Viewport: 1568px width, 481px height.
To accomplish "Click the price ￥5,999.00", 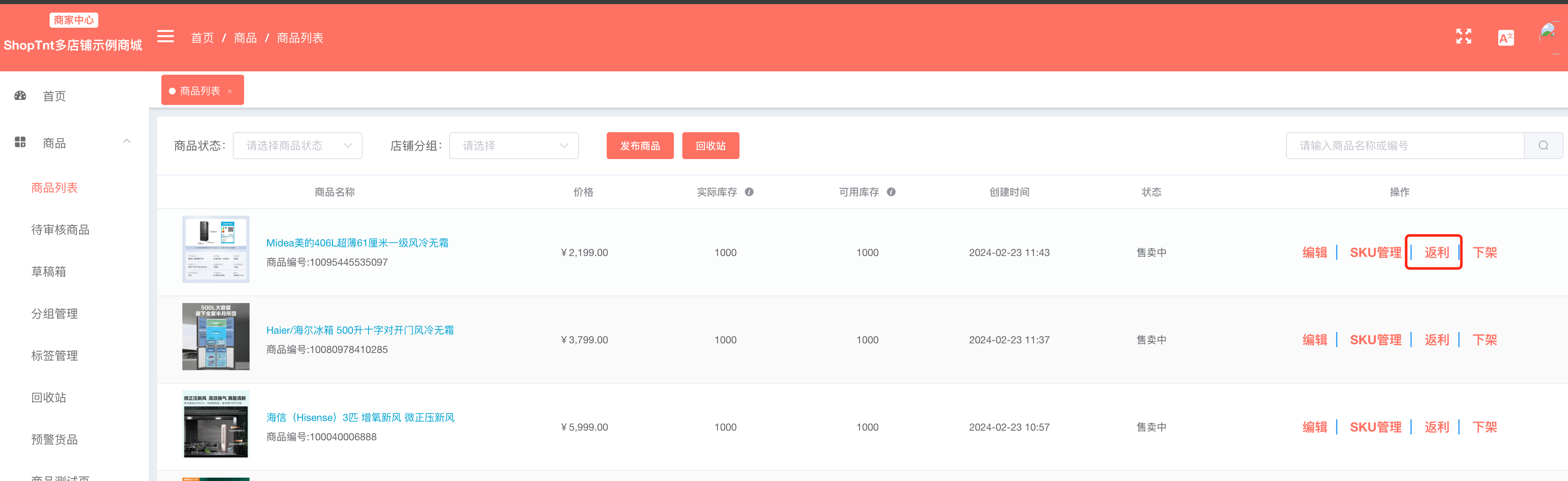I will [x=584, y=428].
